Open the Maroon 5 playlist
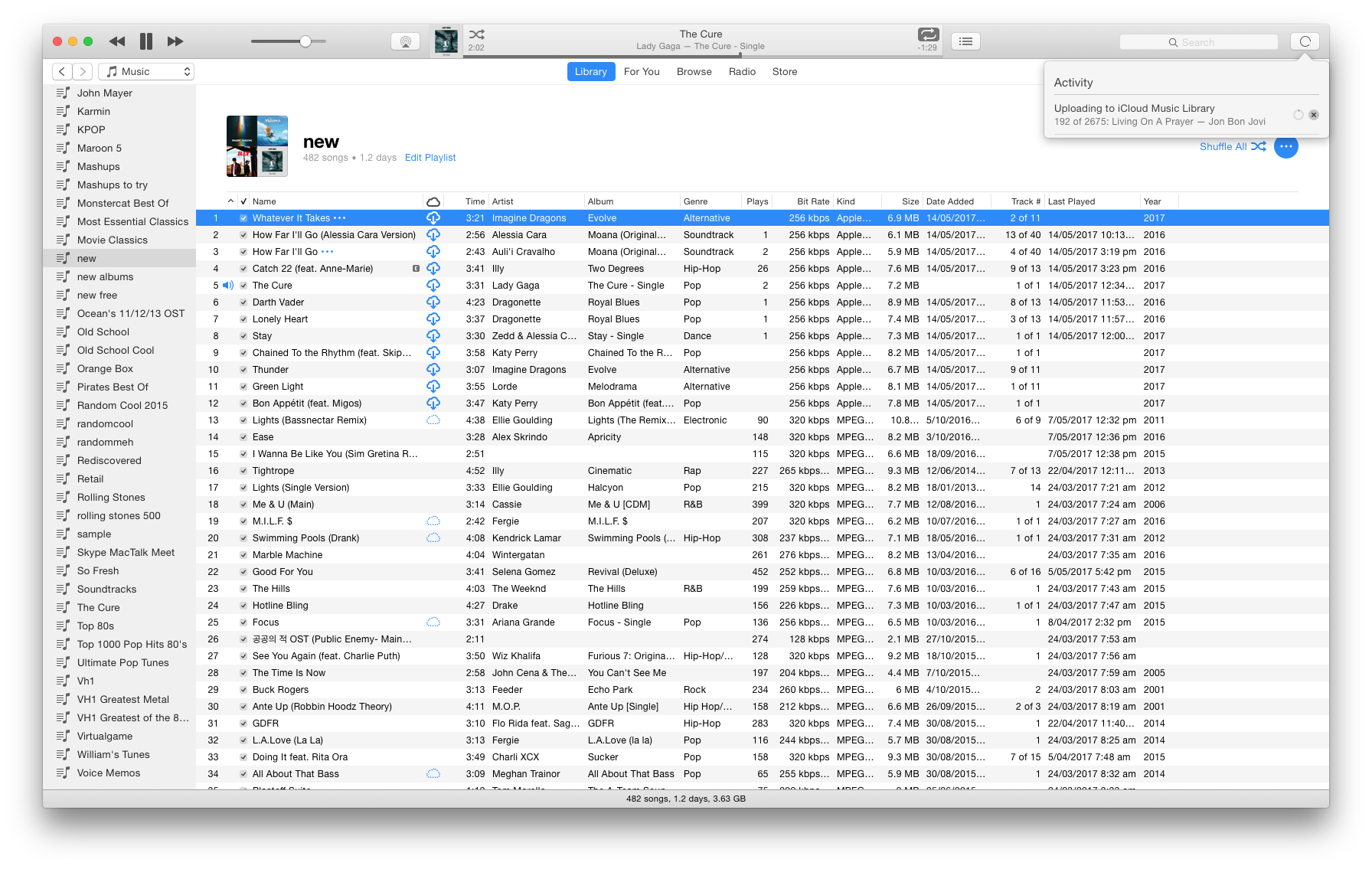Image resolution: width=1372 pixels, height=869 pixels. pyautogui.click(x=119, y=148)
